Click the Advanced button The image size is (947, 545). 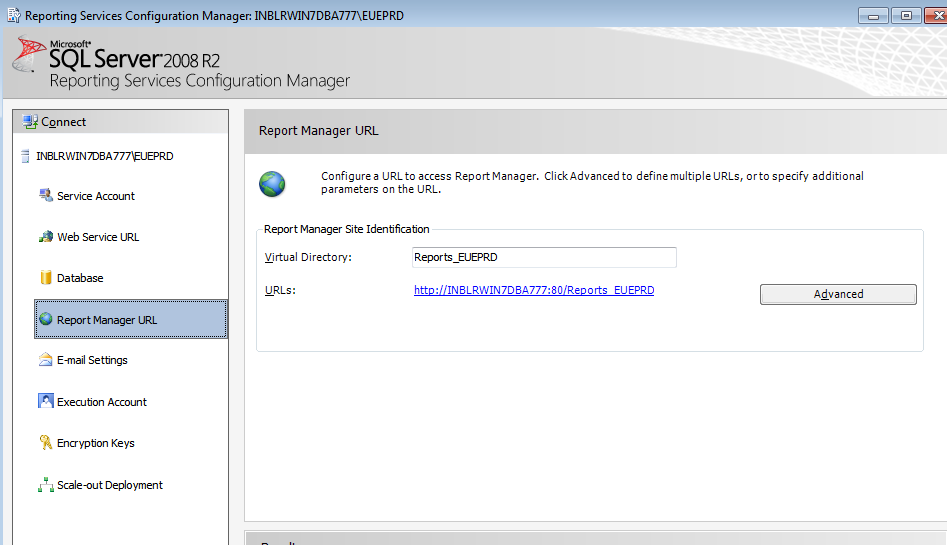[838, 294]
